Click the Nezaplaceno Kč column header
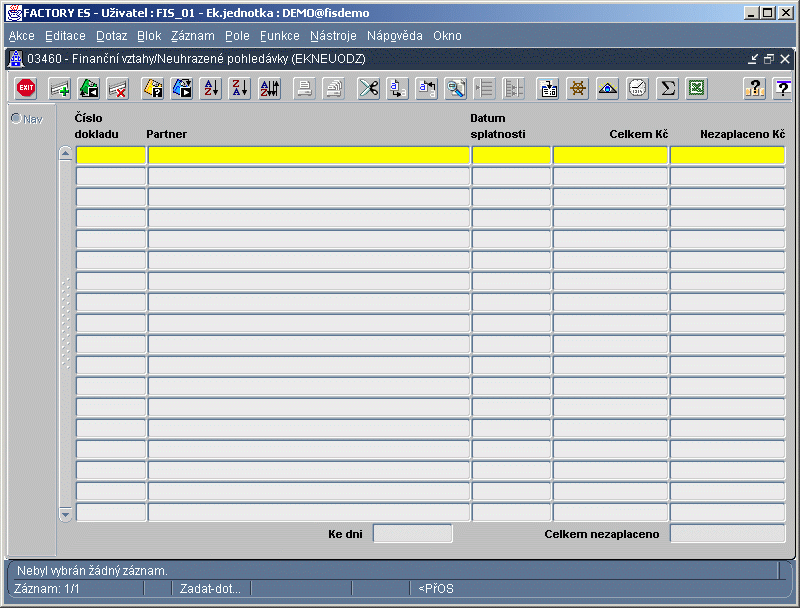Screen dimensions: 800x608 [x=742, y=134]
